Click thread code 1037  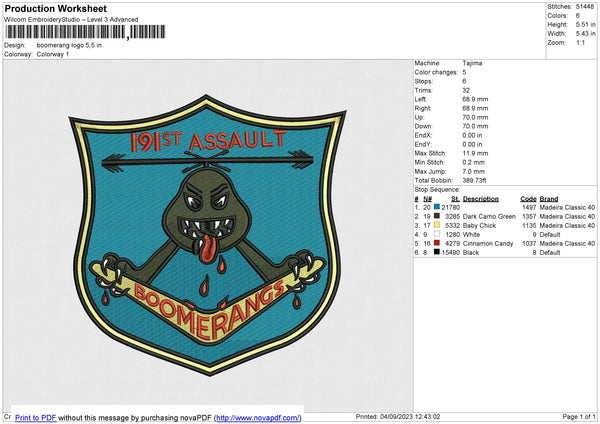(529, 243)
